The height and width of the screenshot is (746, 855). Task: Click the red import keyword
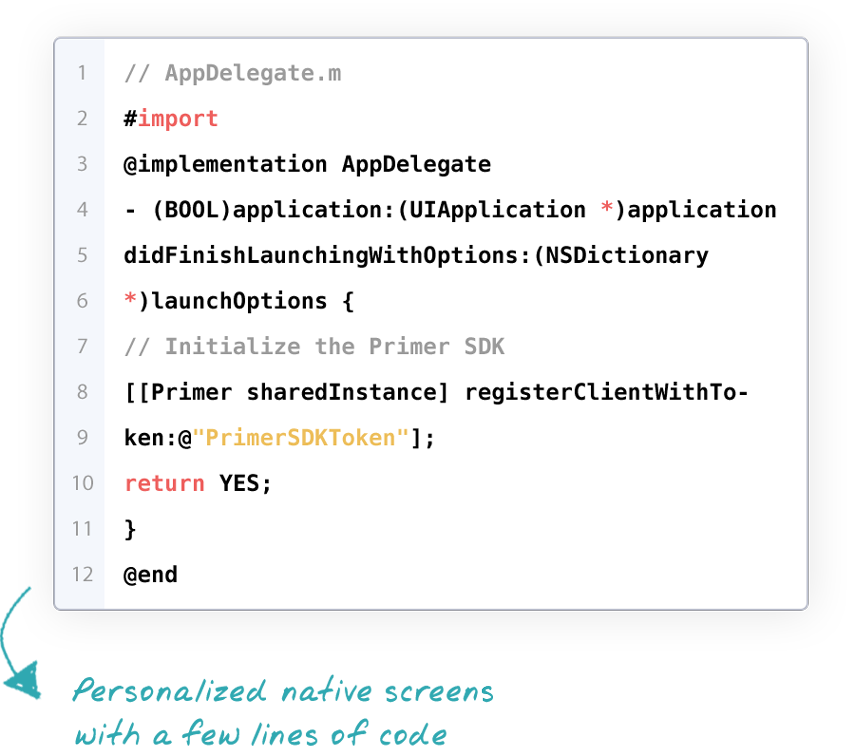coord(178,119)
